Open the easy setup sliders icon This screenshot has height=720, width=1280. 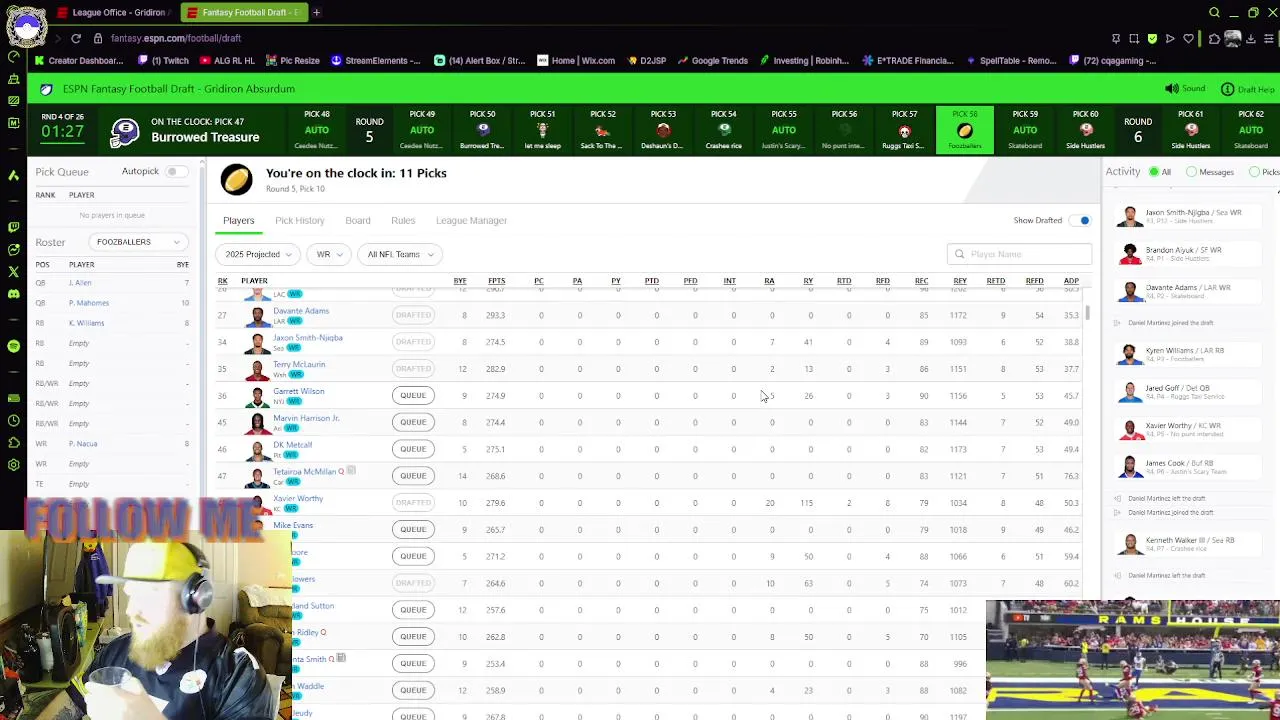tap(1270, 39)
